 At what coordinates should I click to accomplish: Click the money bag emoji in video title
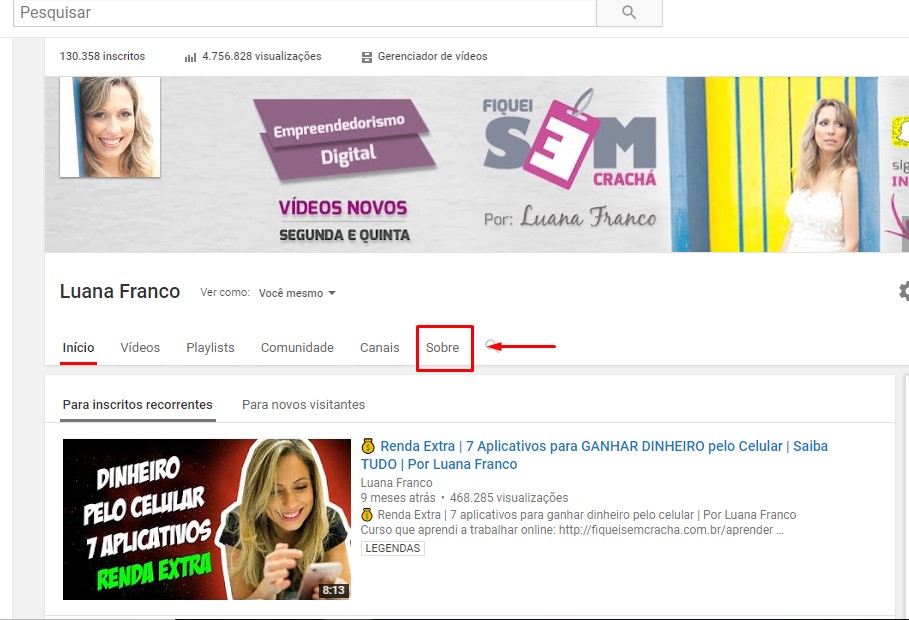(368, 446)
